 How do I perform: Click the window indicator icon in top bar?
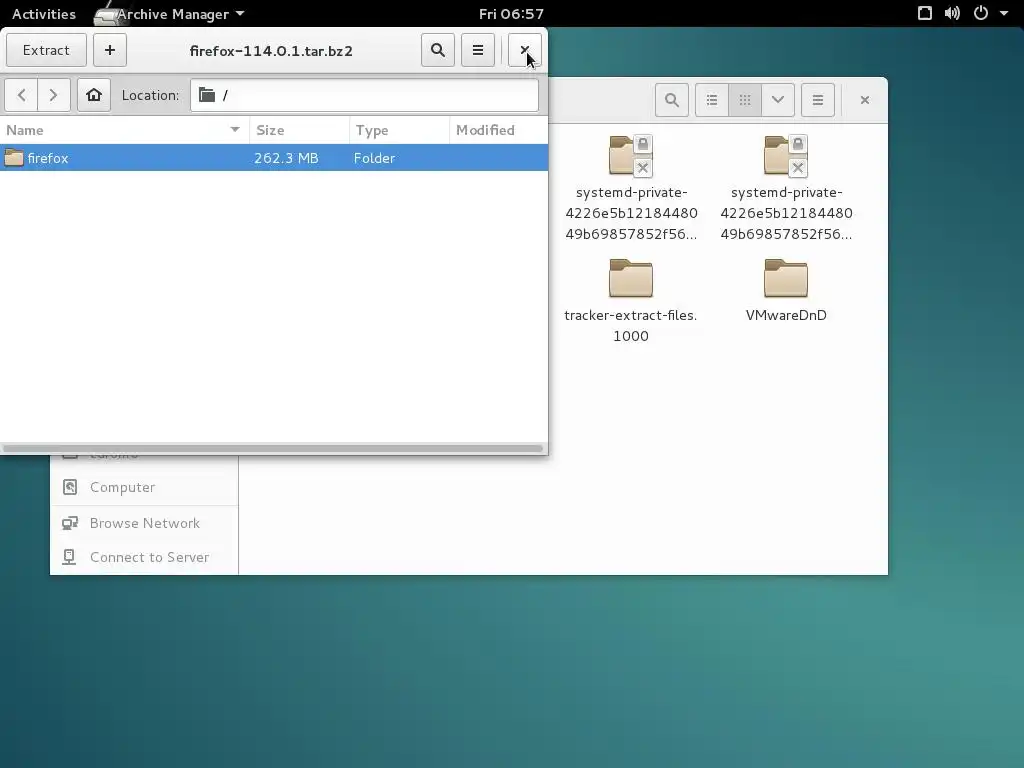[925, 14]
